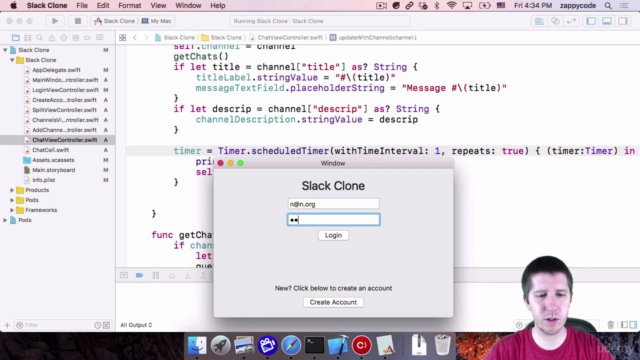Click the step over debug icon
This screenshot has height=360, width=640.
(171, 276)
